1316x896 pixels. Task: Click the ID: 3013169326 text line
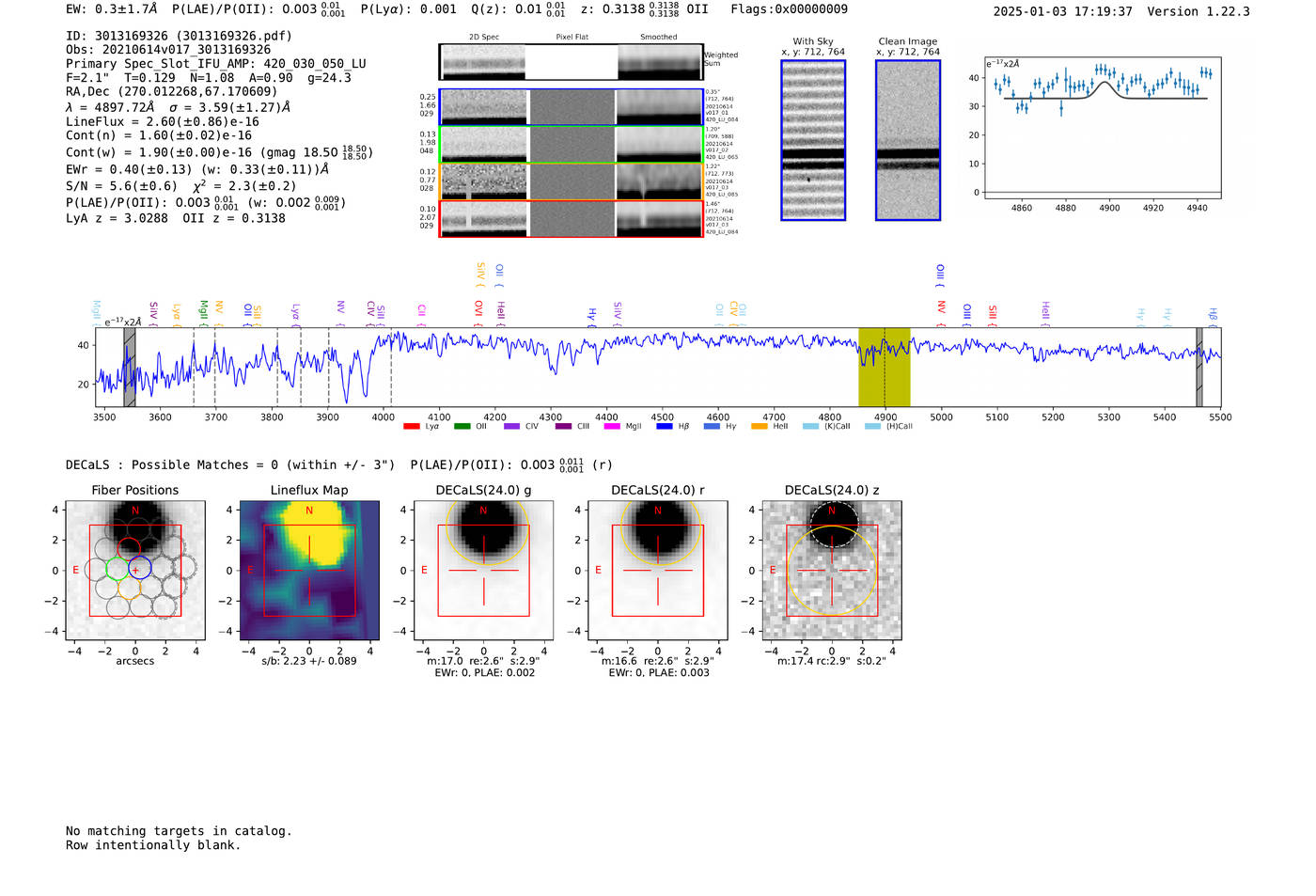[179, 36]
